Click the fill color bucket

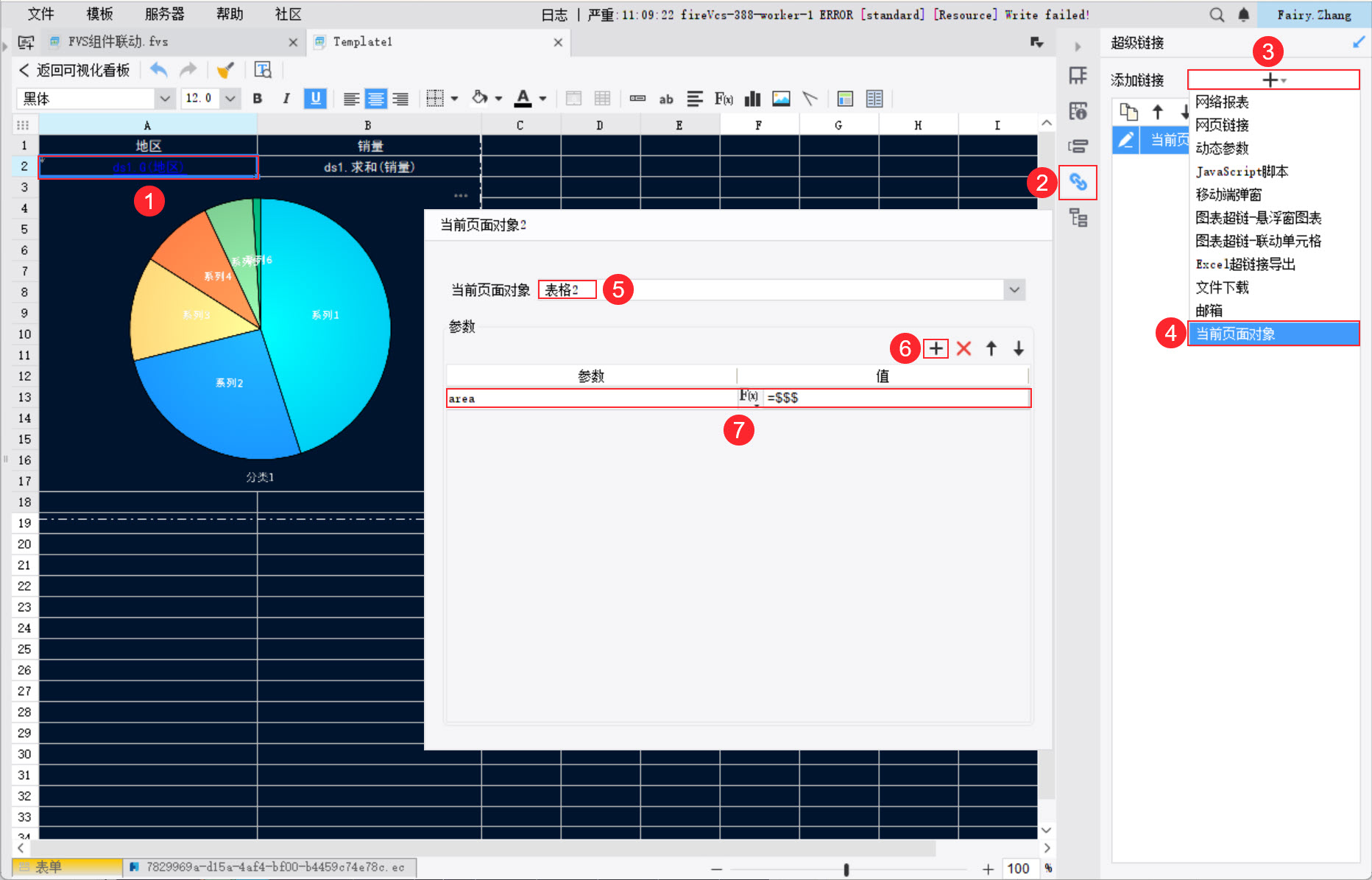[480, 99]
